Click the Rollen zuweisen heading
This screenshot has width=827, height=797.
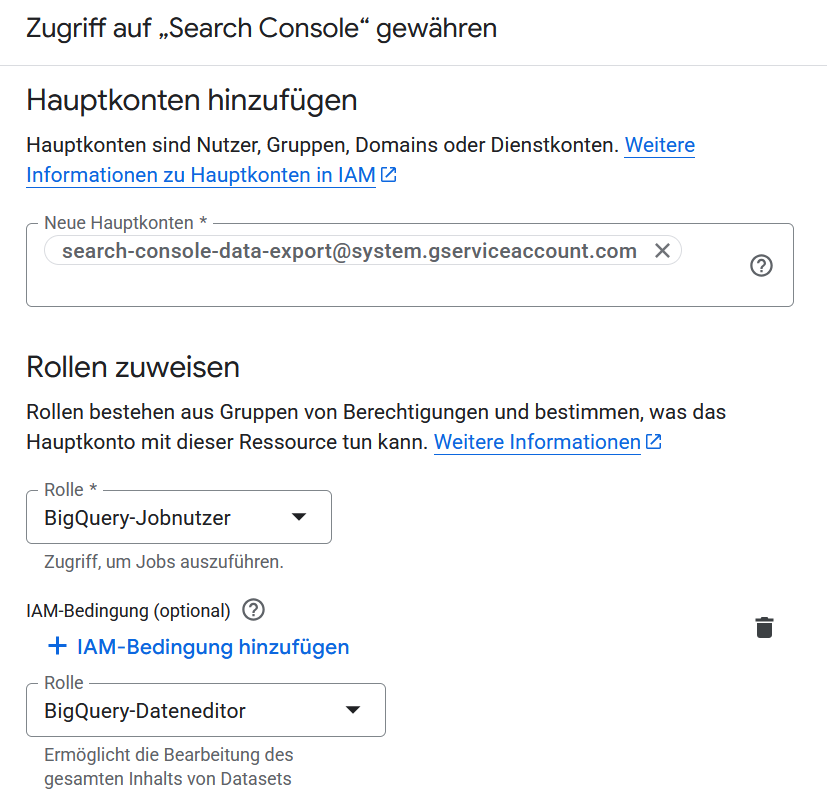coord(133,367)
